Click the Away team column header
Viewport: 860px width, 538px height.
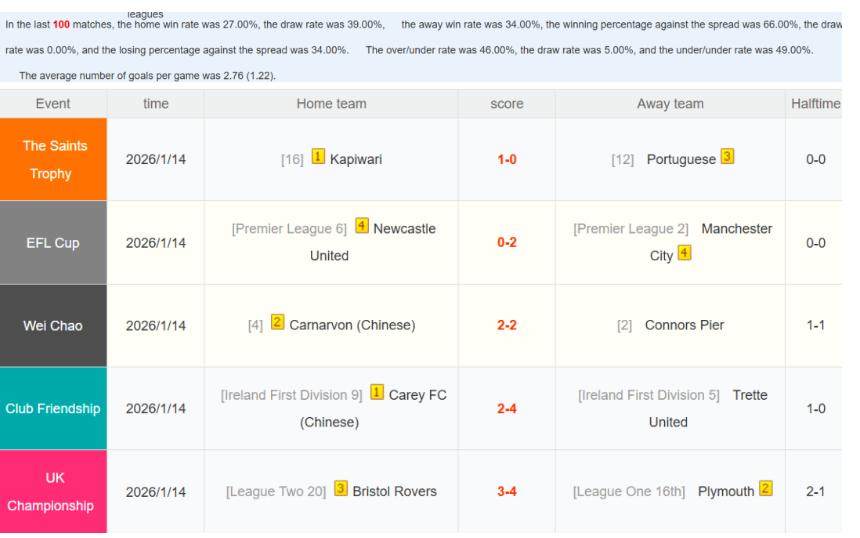click(x=670, y=104)
